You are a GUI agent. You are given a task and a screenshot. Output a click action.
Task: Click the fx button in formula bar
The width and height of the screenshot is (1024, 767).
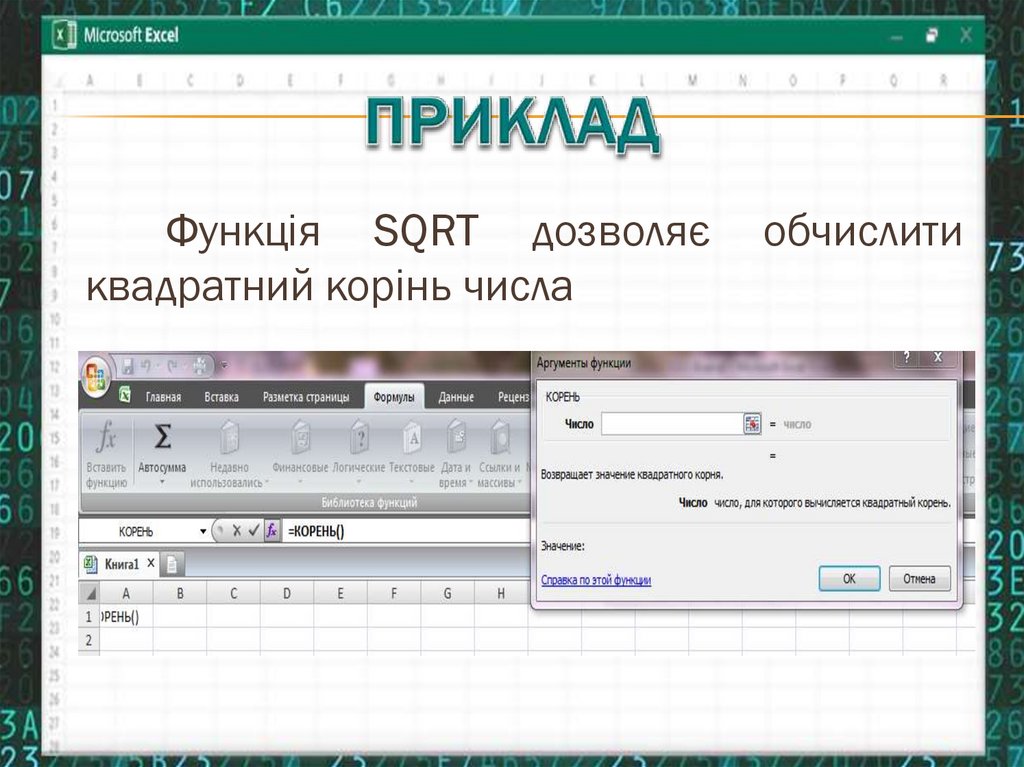click(271, 532)
